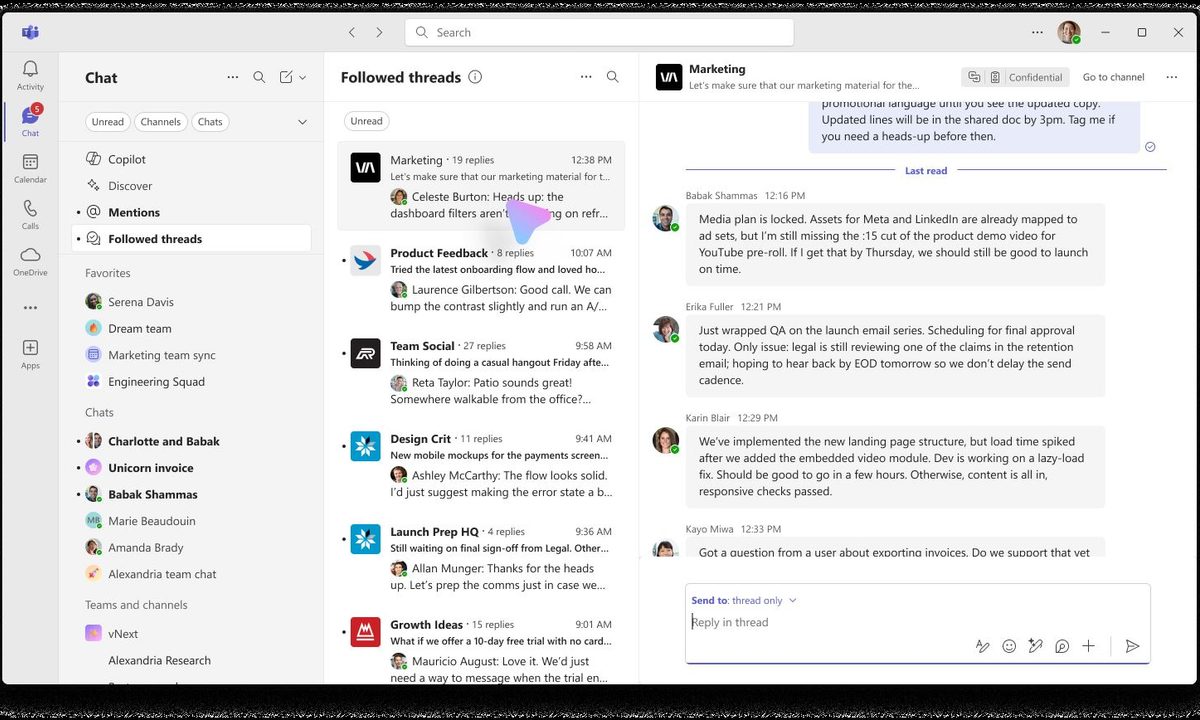The width and height of the screenshot is (1200, 720).
Task: Toggle the Unread chip under Followed threads
Action: pyautogui.click(x=366, y=121)
